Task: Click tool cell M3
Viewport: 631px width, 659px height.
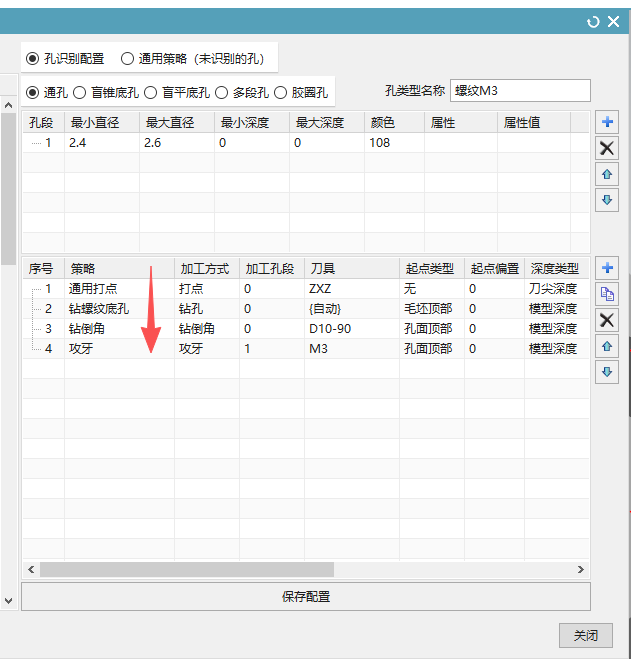Action: coord(352,349)
